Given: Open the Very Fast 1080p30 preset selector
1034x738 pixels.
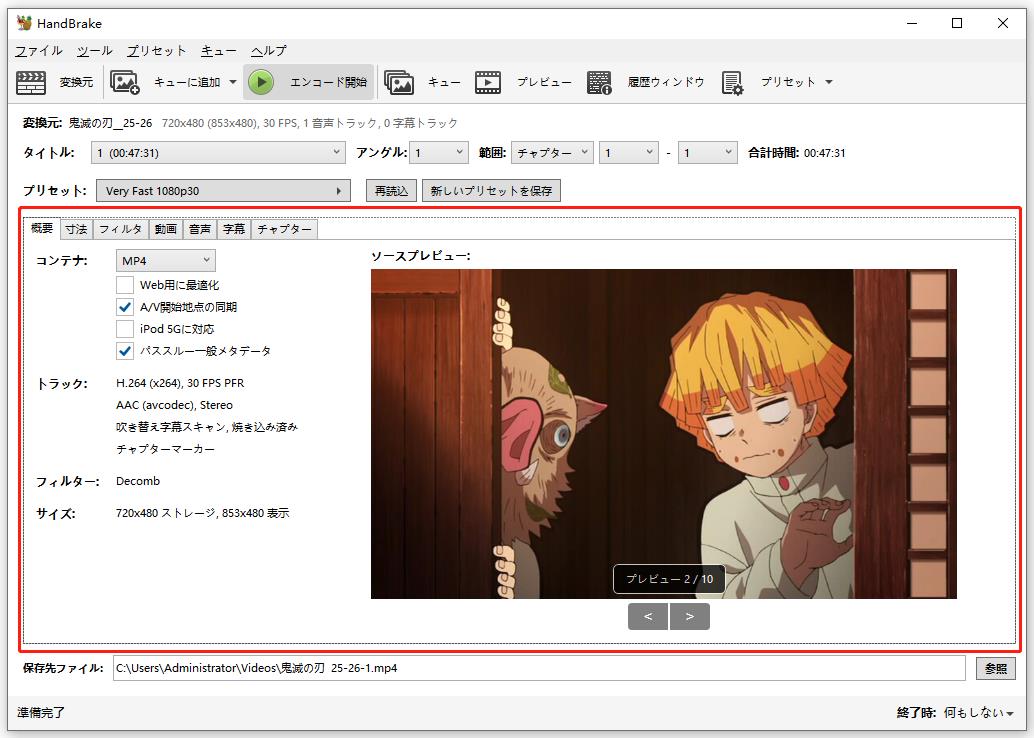Looking at the screenshot, I should [224, 191].
